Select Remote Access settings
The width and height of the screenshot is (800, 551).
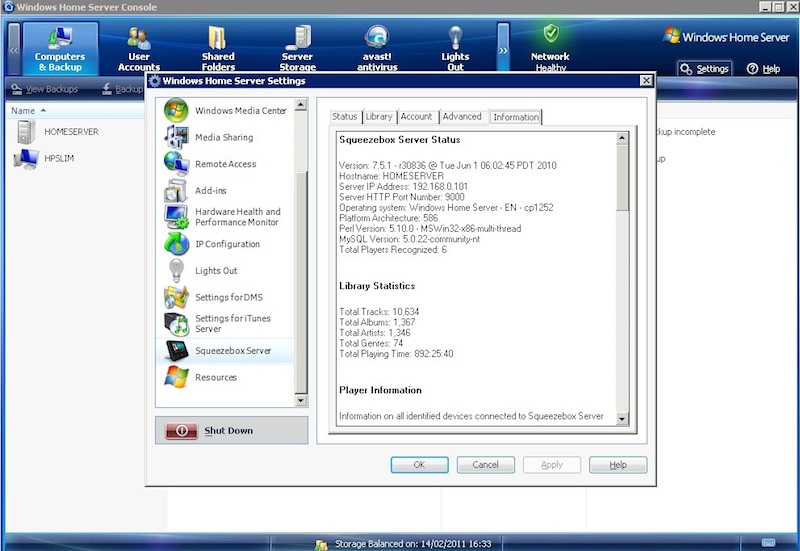[x=226, y=164]
